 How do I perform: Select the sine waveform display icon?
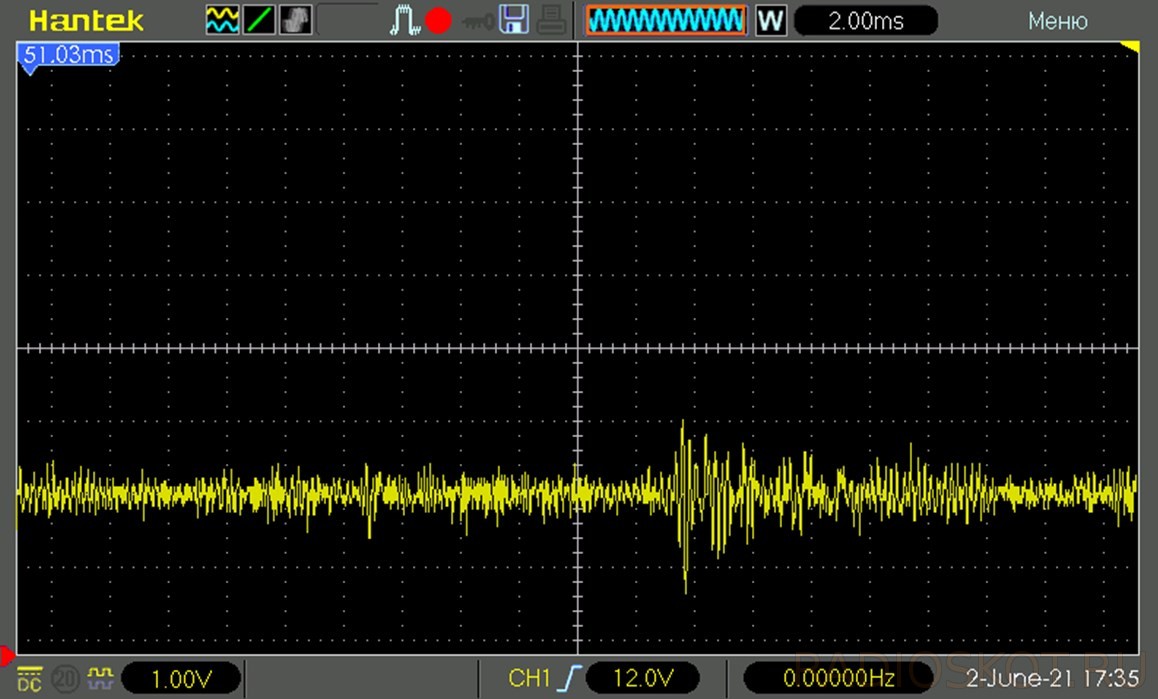(x=222, y=20)
